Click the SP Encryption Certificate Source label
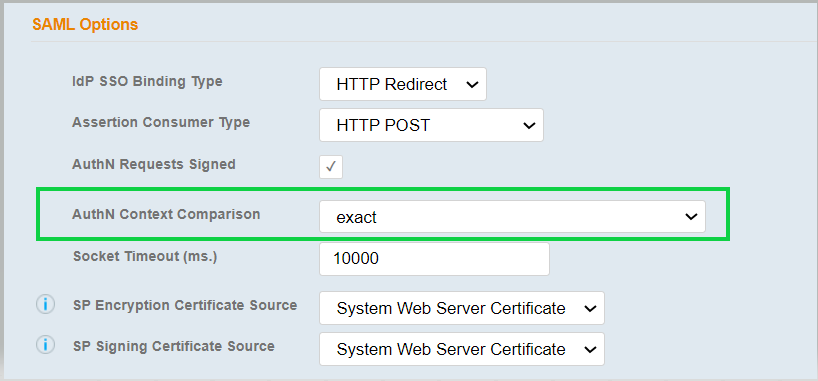 [185, 305]
